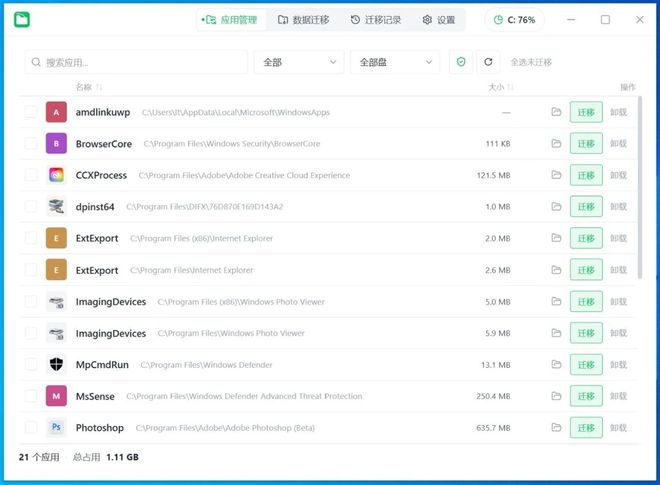This screenshot has height=485, width=660.
Task: Click the green app logo icon
Action: click(22, 19)
